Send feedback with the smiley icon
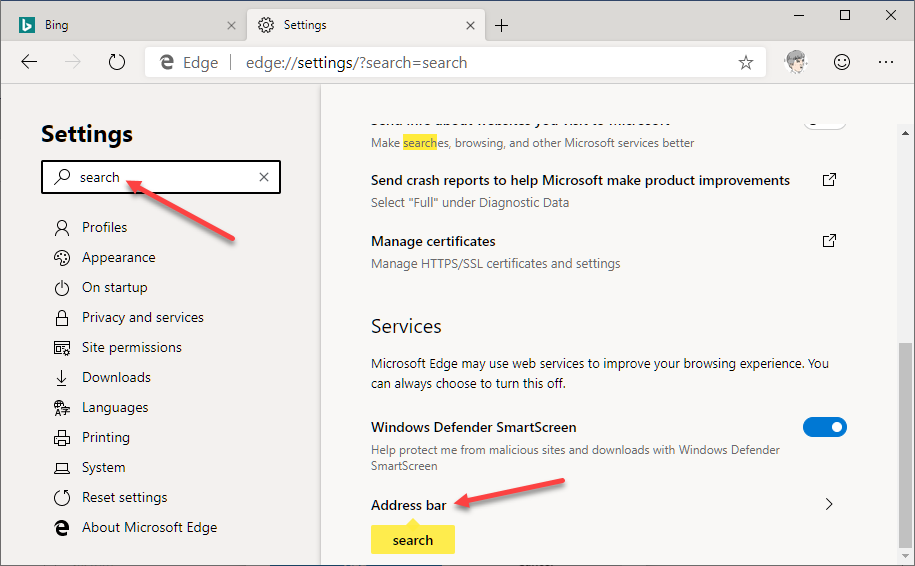 pyautogui.click(x=841, y=62)
